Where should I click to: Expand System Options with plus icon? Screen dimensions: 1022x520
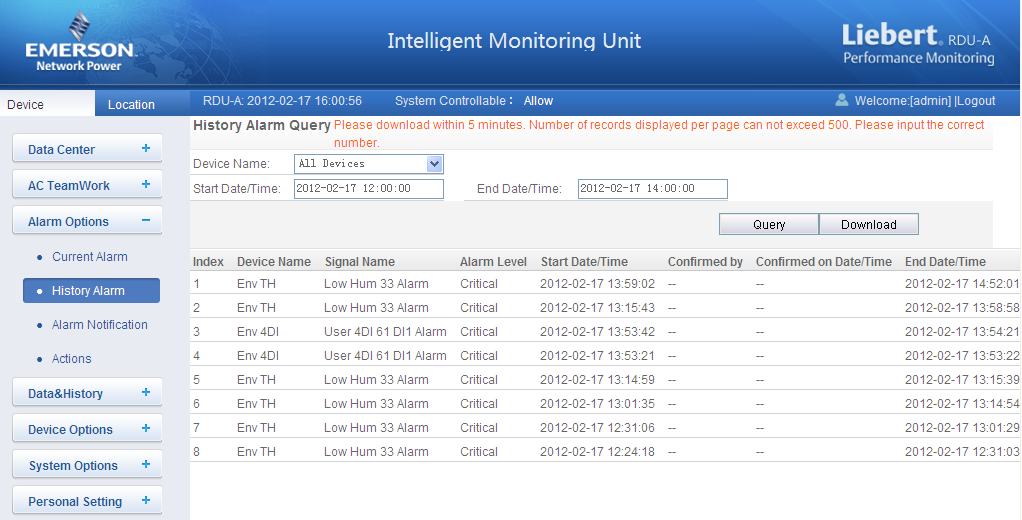(146, 465)
